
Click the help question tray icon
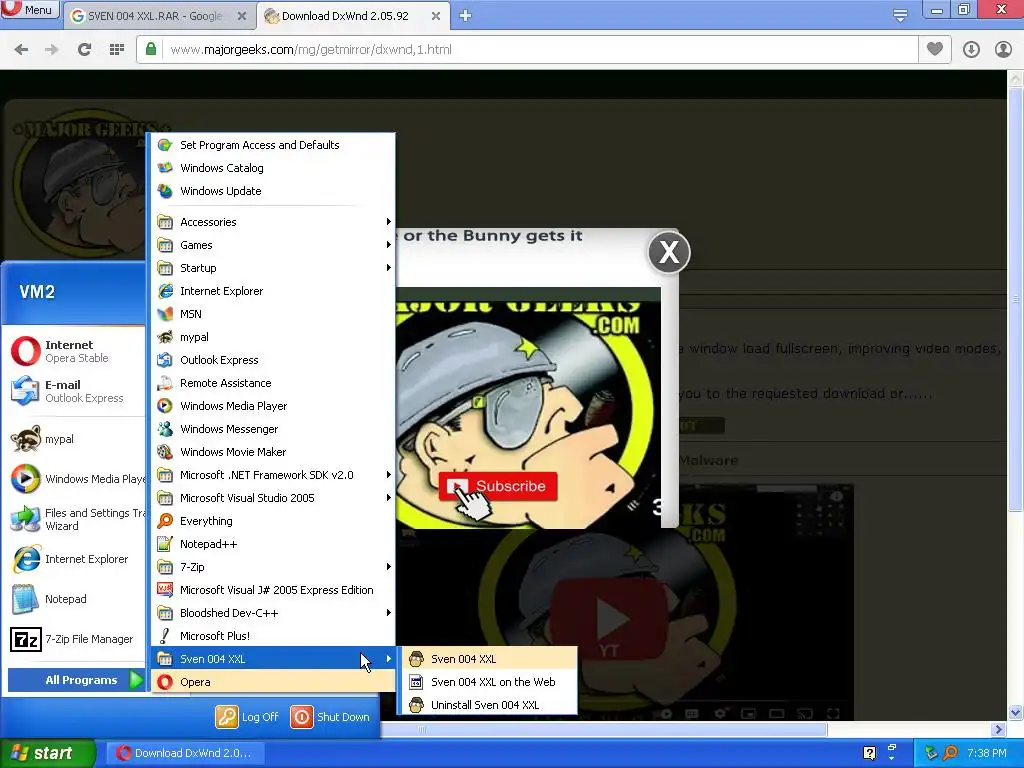869,753
